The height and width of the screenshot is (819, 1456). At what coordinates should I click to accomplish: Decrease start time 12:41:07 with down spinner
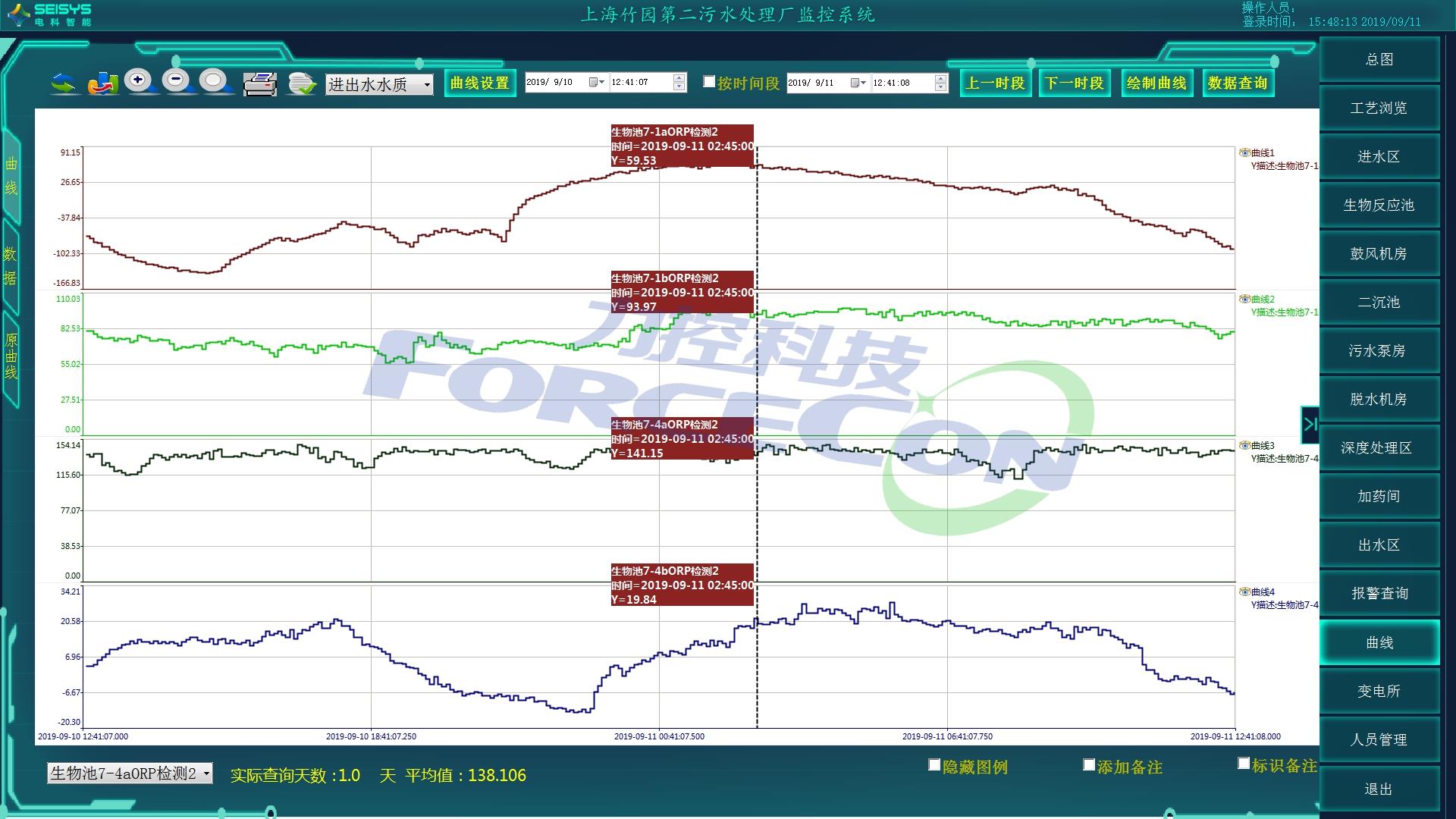pyautogui.click(x=679, y=87)
